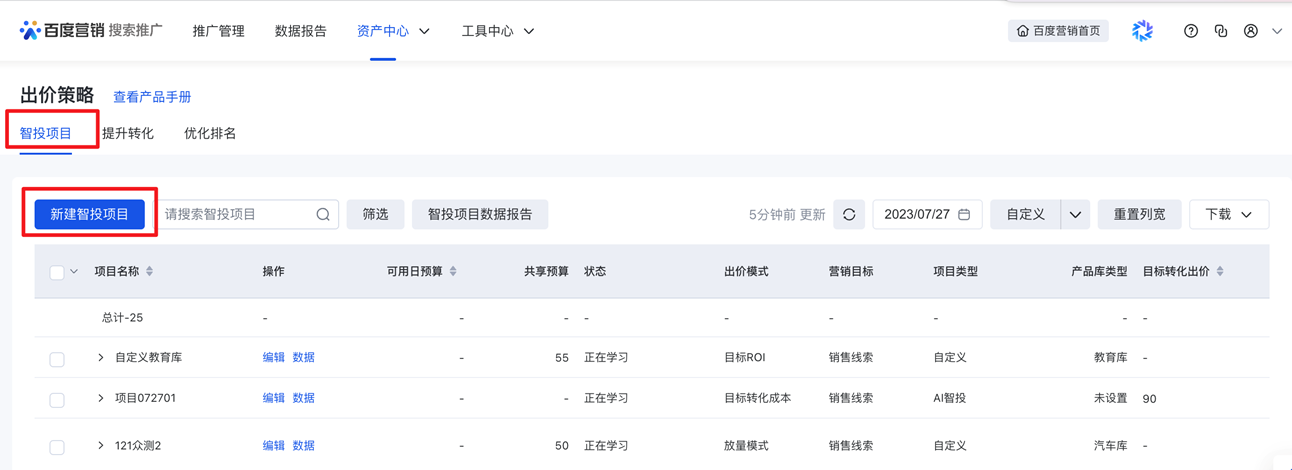
Task: Click the blue snowflake AI assistant icon
Action: tap(1142, 31)
